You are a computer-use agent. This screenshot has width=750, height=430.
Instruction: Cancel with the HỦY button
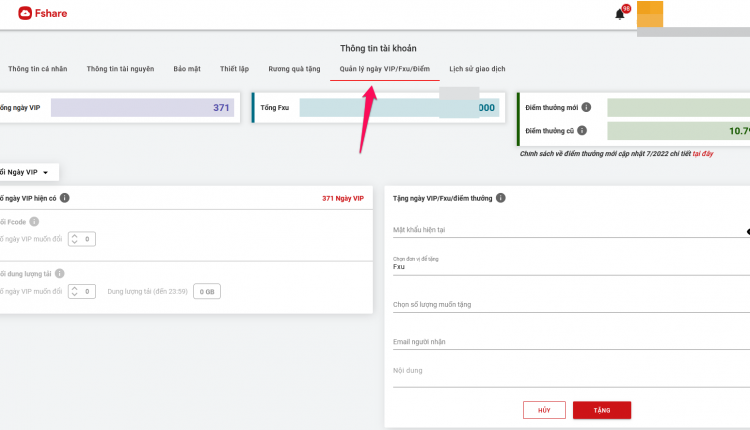tap(544, 410)
